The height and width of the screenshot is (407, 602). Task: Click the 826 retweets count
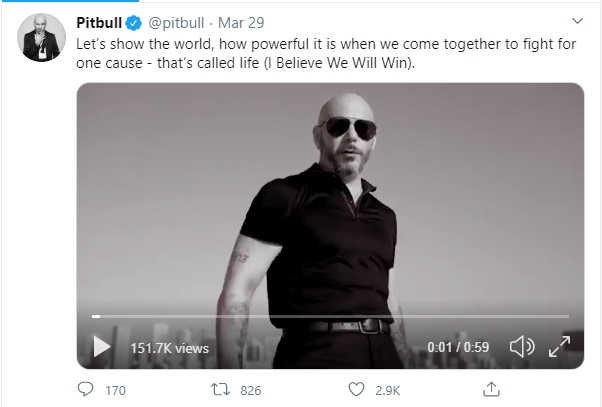click(x=250, y=390)
